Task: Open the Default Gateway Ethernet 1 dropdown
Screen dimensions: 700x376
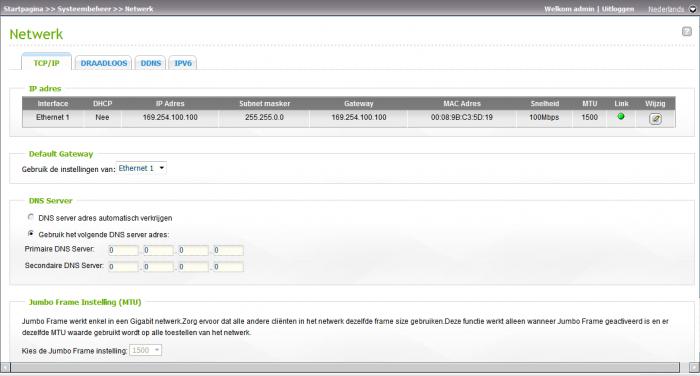Action: click(142, 168)
